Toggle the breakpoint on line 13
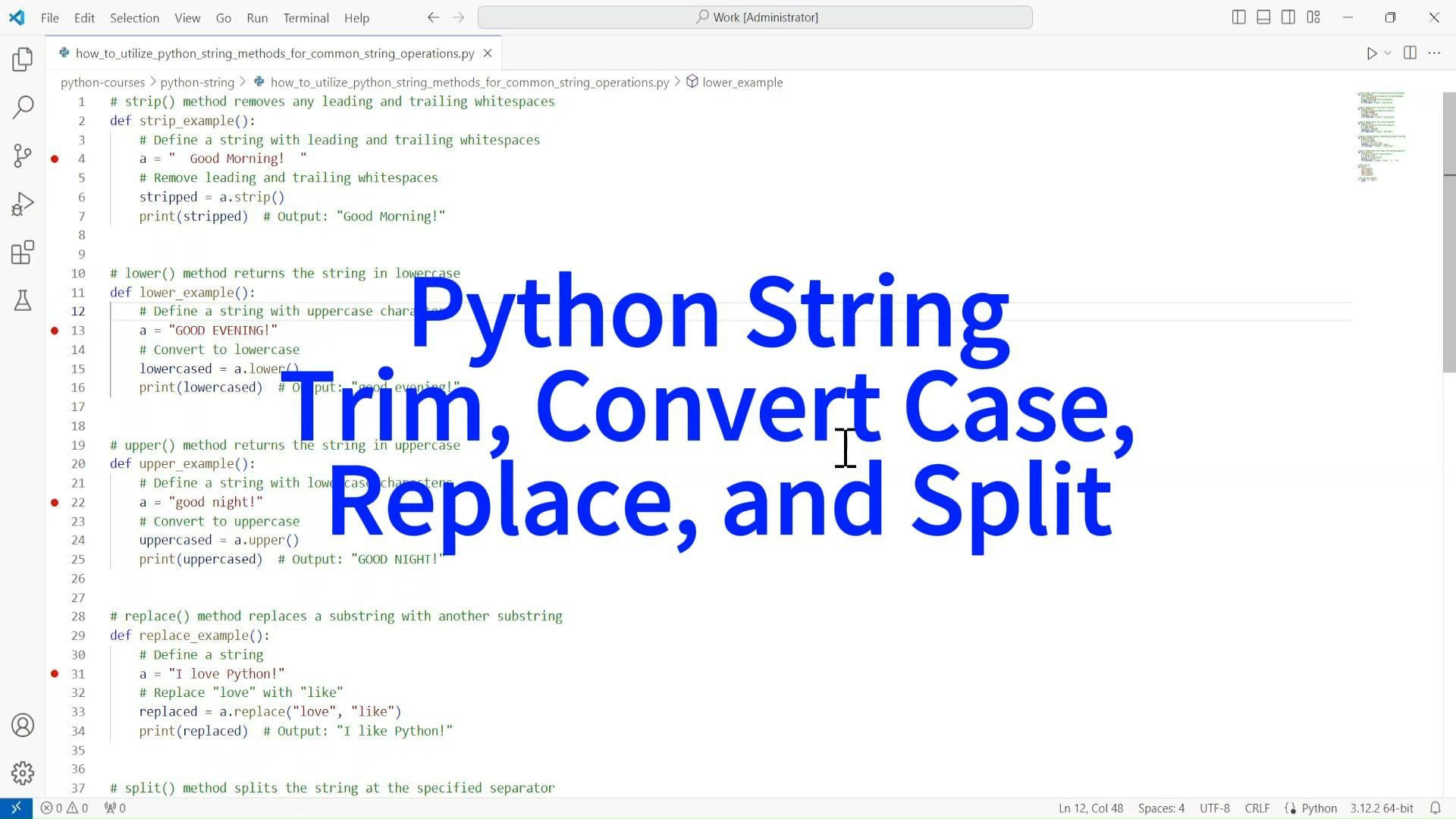 [55, 331]
